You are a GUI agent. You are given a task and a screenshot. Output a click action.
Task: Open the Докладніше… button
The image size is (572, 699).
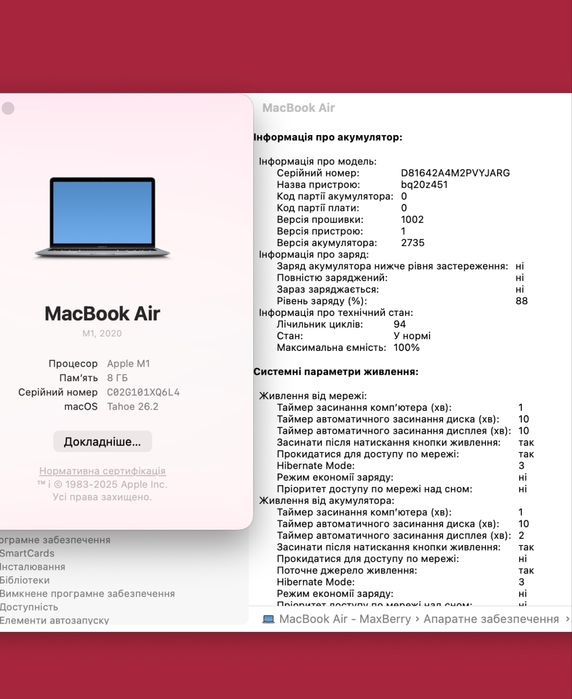[103, 441]
